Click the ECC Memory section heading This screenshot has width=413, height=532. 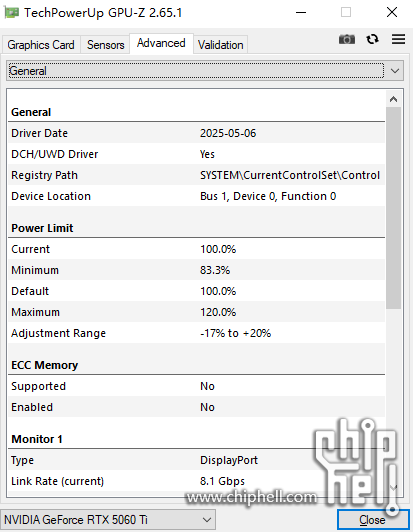pyautogui.click(x=44, y=365)
